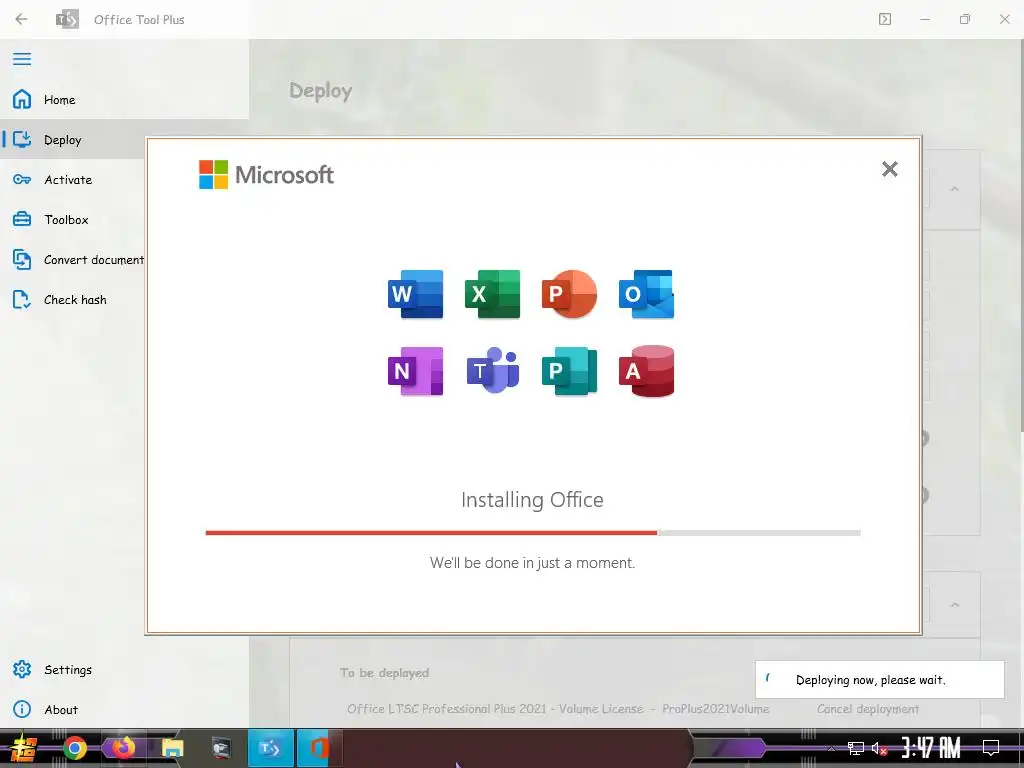Click the Installing Office progress bar

point(532,533)
